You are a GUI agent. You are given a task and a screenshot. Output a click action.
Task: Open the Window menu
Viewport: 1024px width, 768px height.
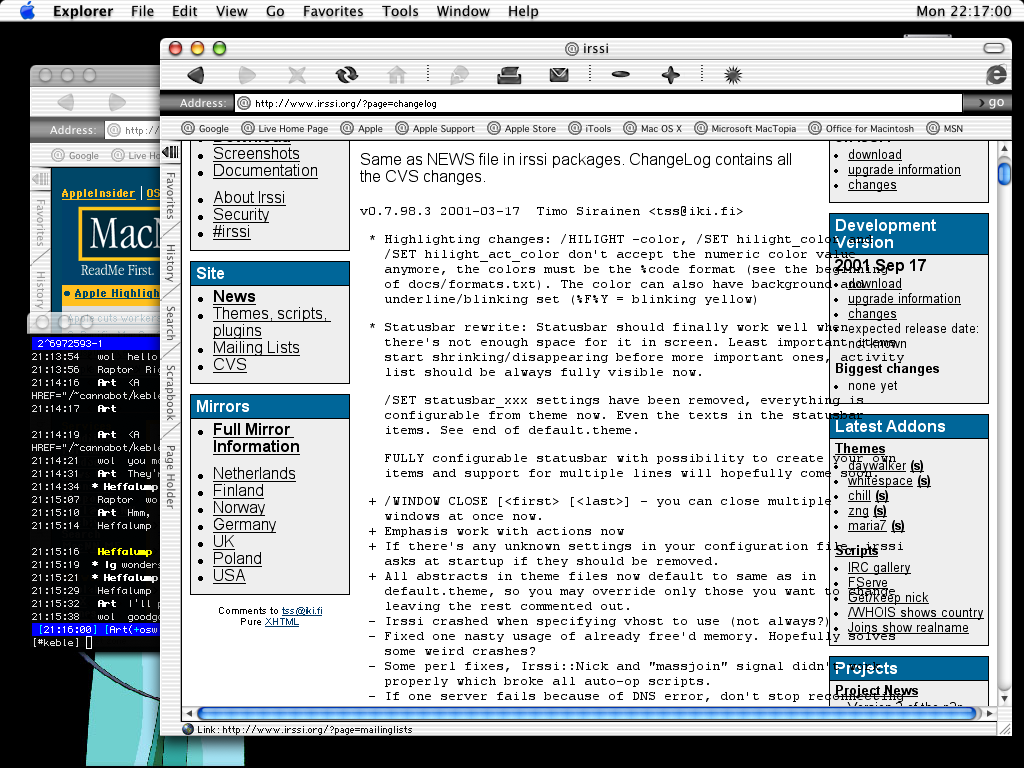coord(463,11)
